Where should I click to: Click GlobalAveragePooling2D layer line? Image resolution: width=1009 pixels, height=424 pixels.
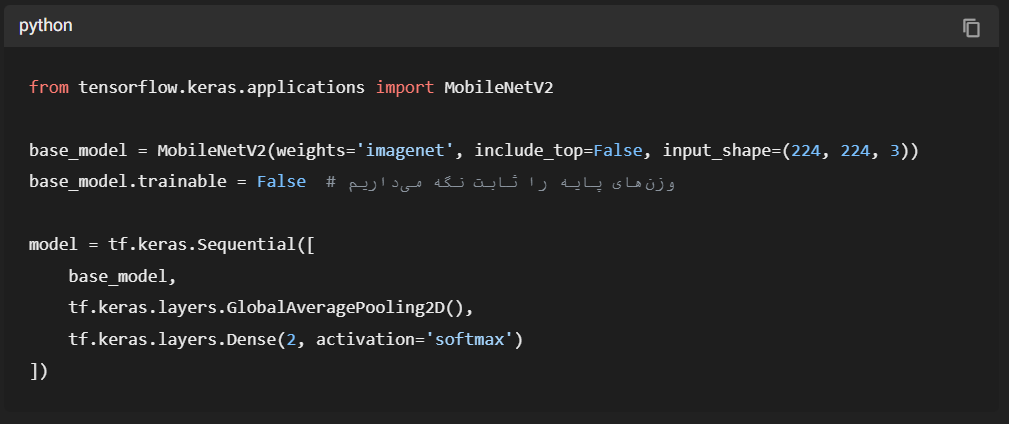(x=271, y=308)
